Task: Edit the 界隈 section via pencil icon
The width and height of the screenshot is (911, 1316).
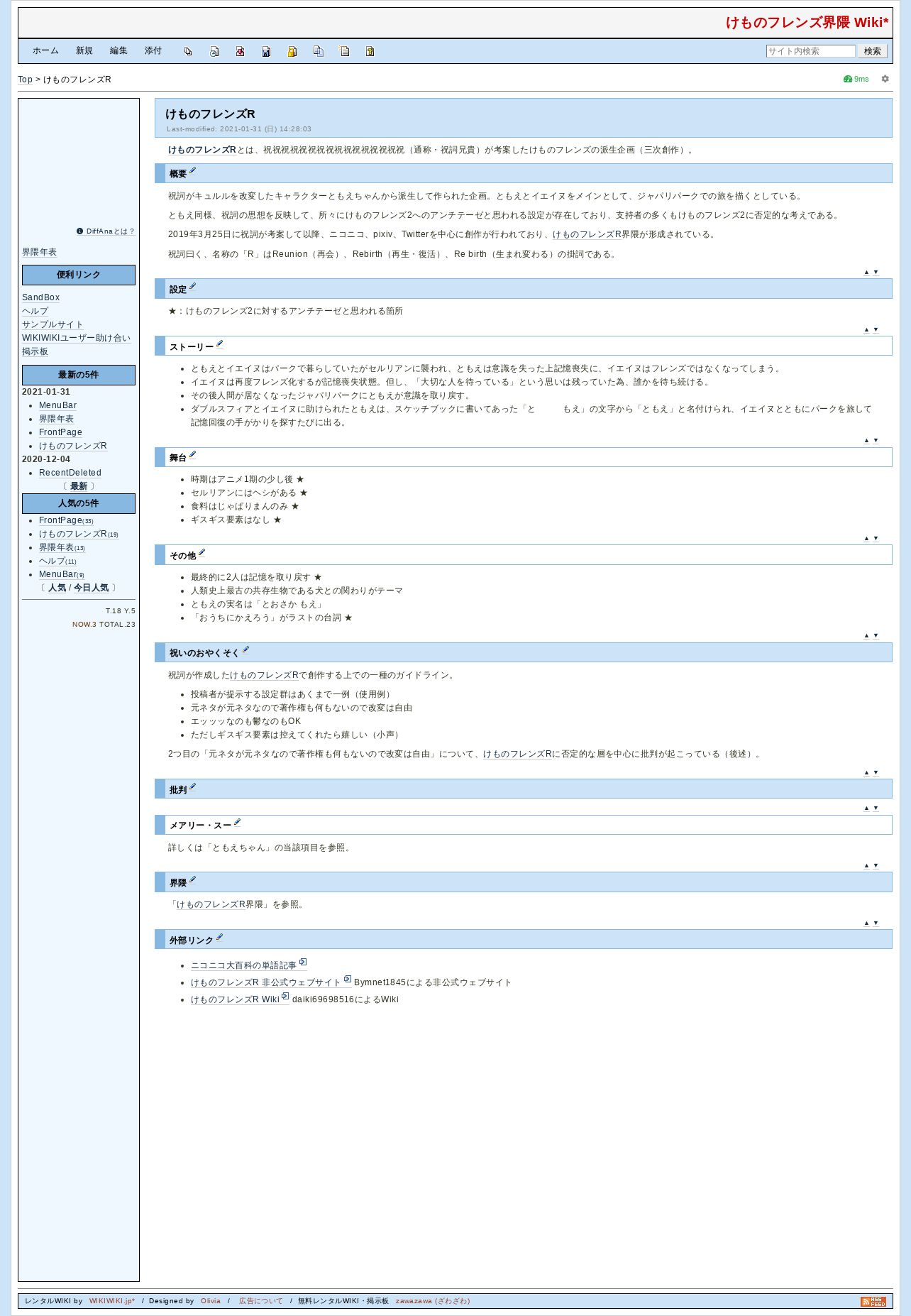Action: pos(192,880)
